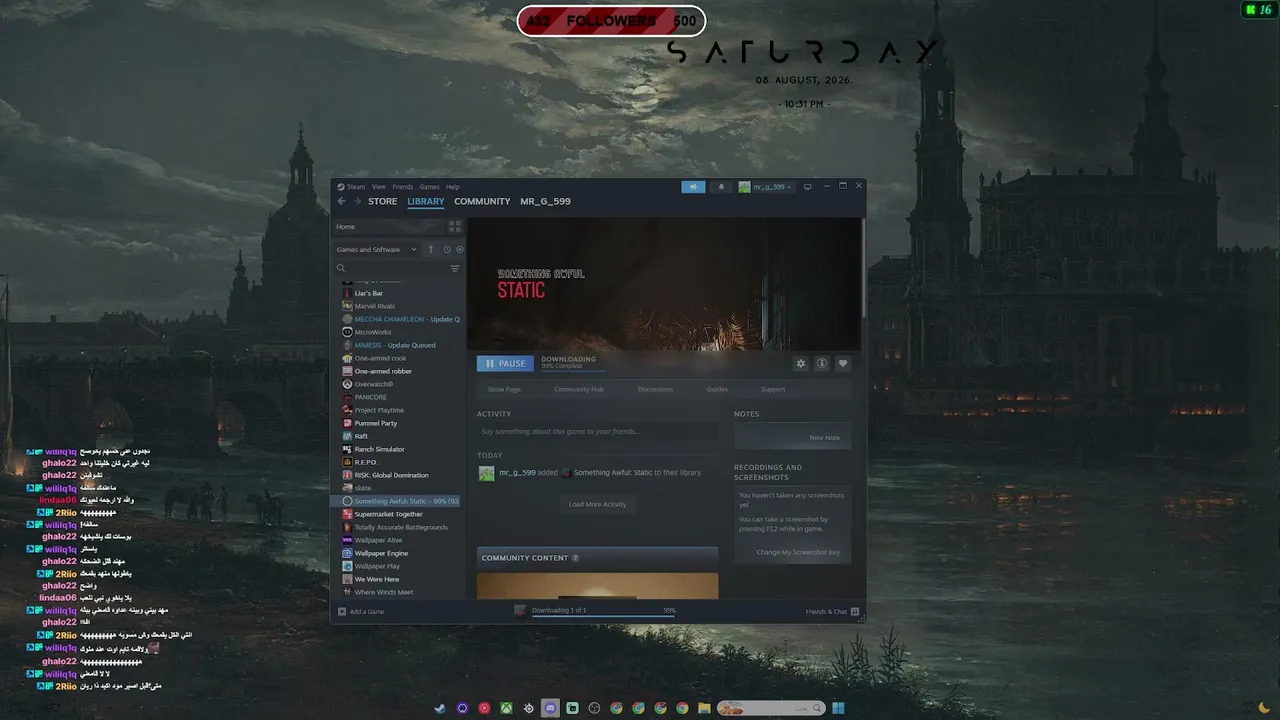
Task: Select the LIBRARY tab
Action: (x=426, y=201)
